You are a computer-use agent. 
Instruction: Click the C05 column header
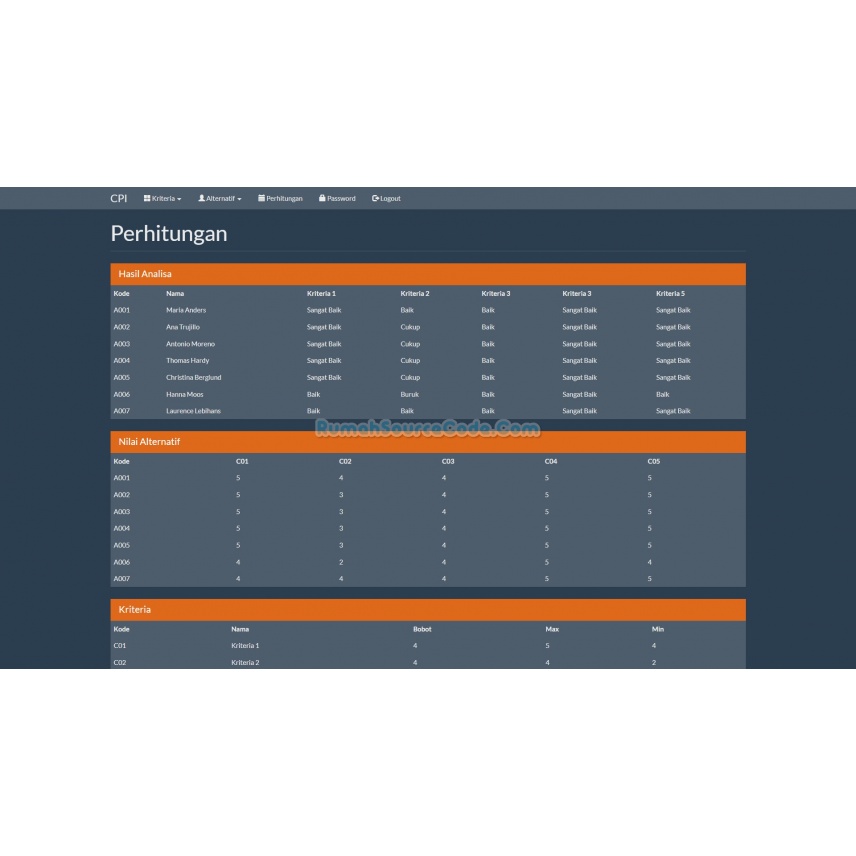(x=653, y=461)
